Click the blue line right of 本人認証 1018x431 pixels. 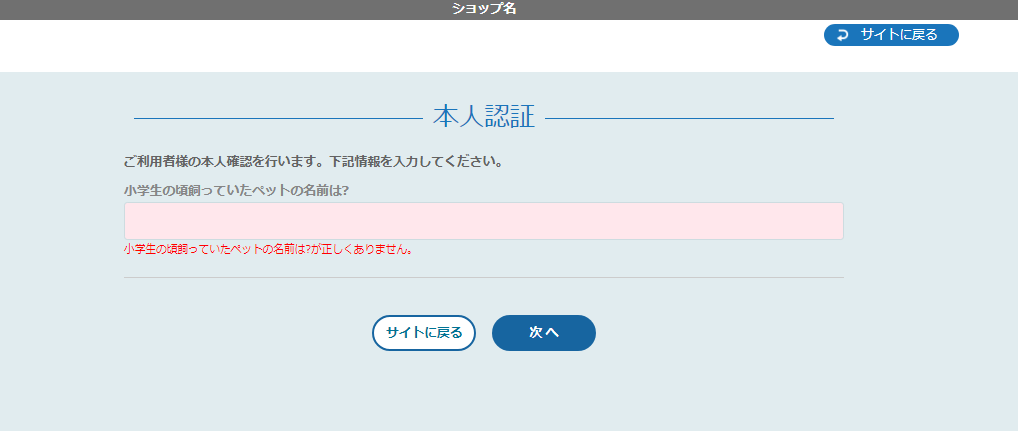click(689, 118)
